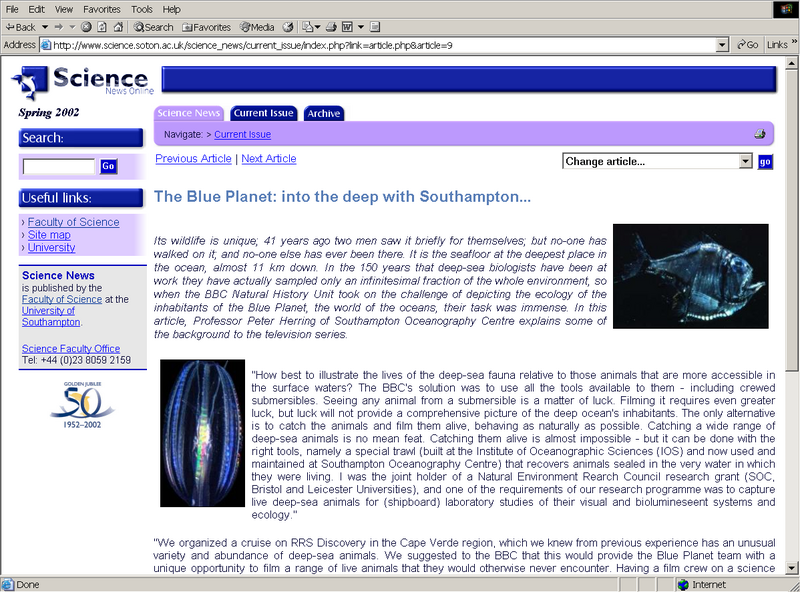
Task: Click the telephone number text in sidebar
Action: (x=76, y=360)
